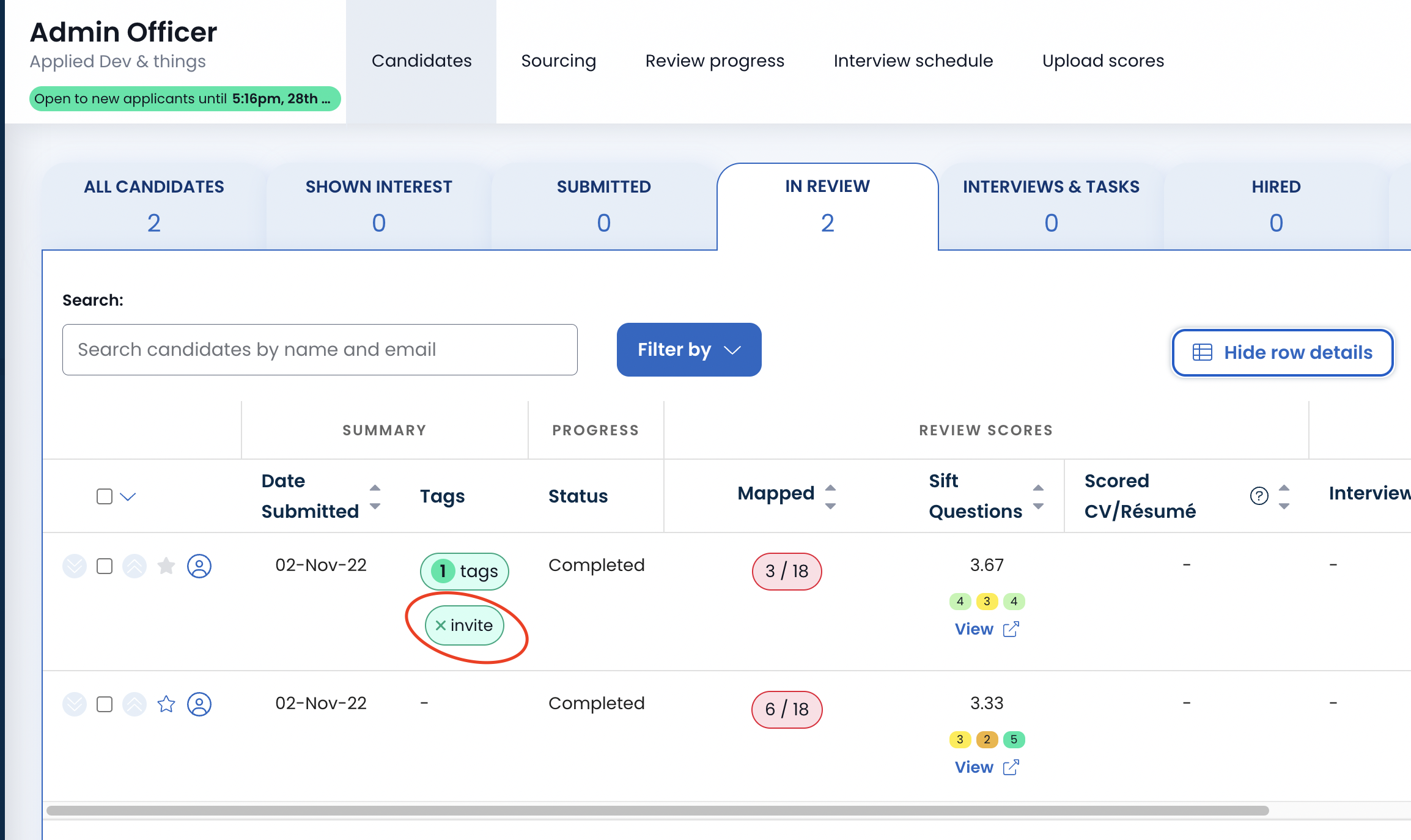This screenshot has height=840, width=1411.
Task: Open the Filter by dropdown
Action: pyautogui.click(x=688, y=350)
